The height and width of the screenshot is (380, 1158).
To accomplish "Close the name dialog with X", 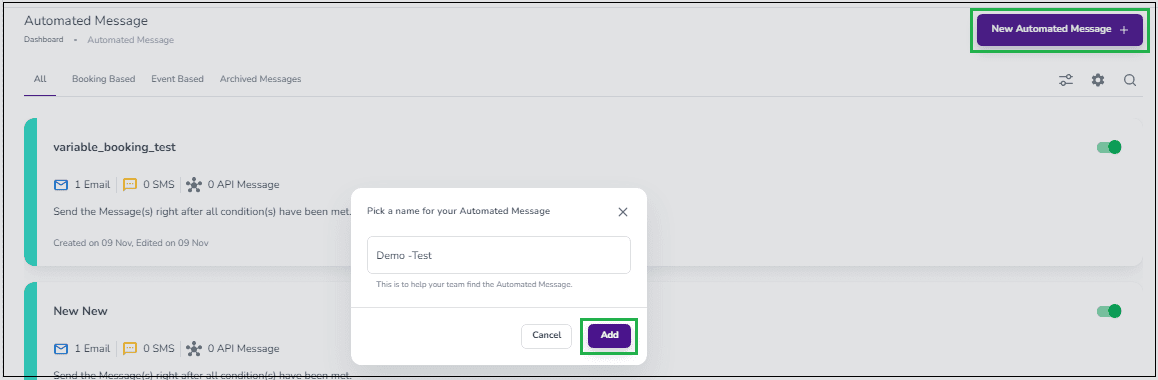I will pyautogui.click(x=623, y=212).
